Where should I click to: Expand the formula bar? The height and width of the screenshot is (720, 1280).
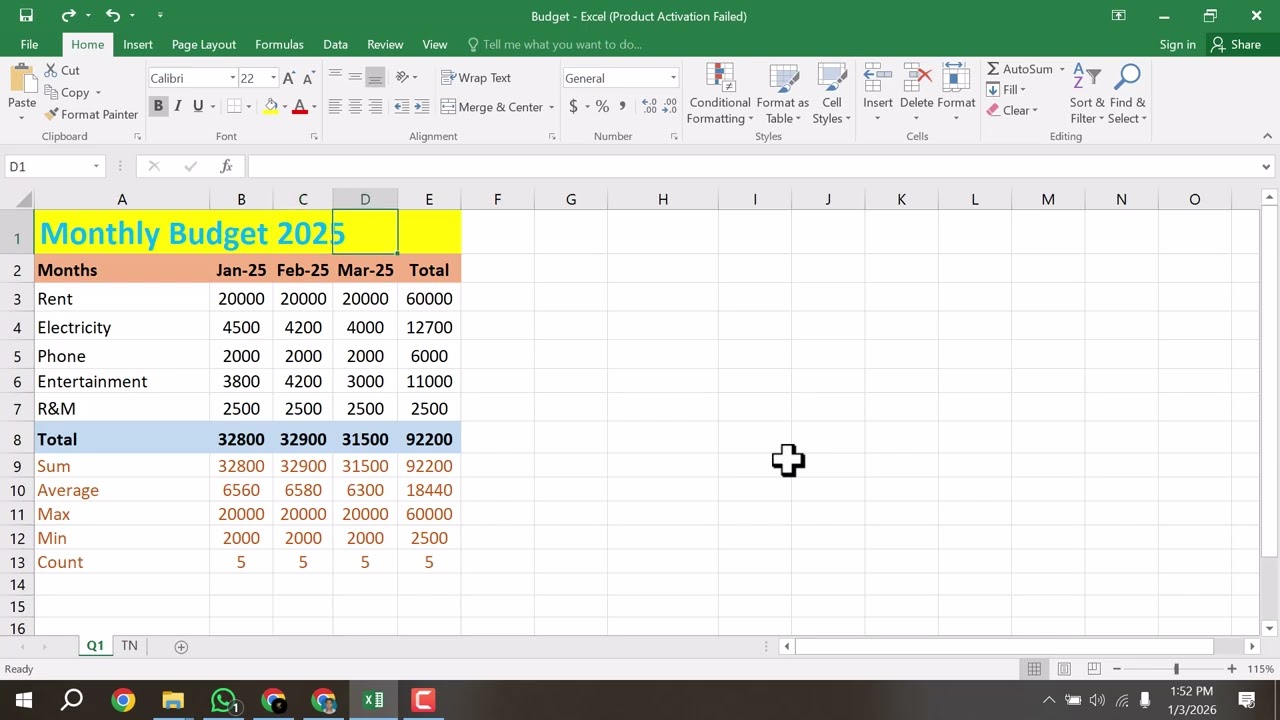click(1266, 167)
